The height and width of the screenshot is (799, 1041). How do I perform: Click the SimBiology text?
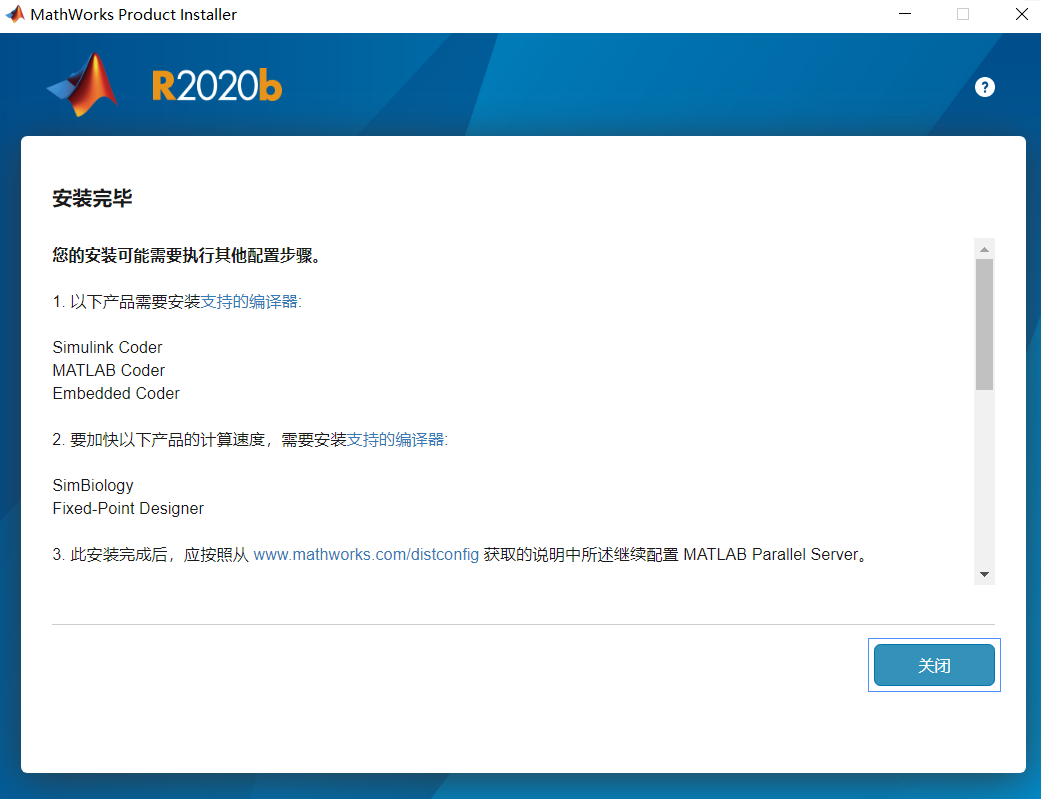(93, 486)
